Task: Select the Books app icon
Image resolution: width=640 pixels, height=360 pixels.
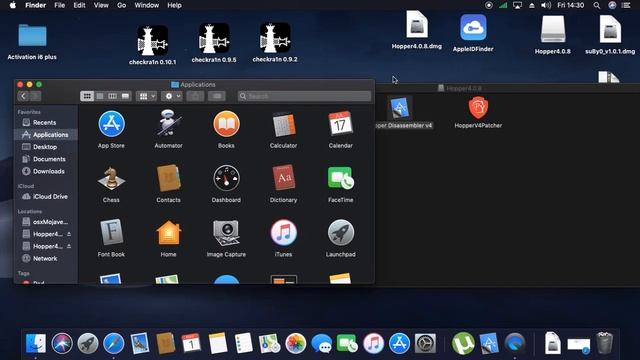Action: (x=226, y=124)
